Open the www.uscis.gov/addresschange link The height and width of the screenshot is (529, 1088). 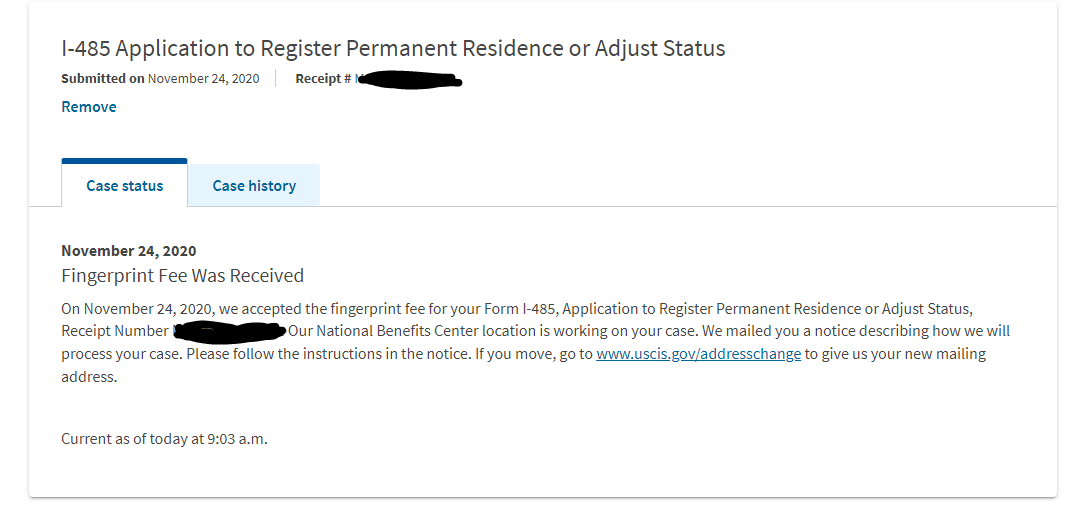click(x=699, y=354)
